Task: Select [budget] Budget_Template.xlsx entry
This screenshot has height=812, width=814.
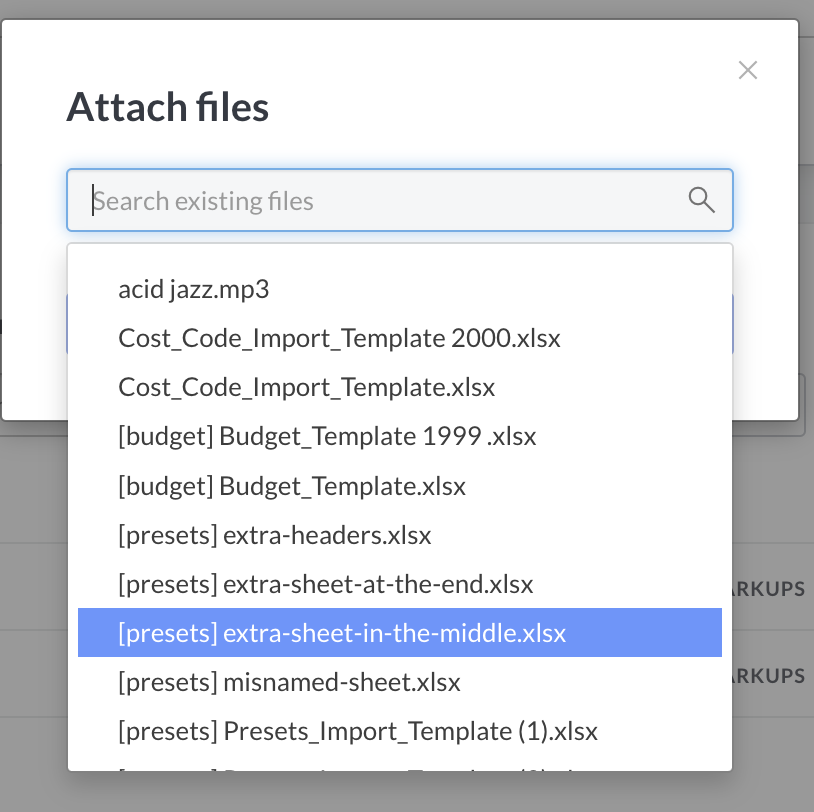Action: pyautogui.click(x=292, y=486)
